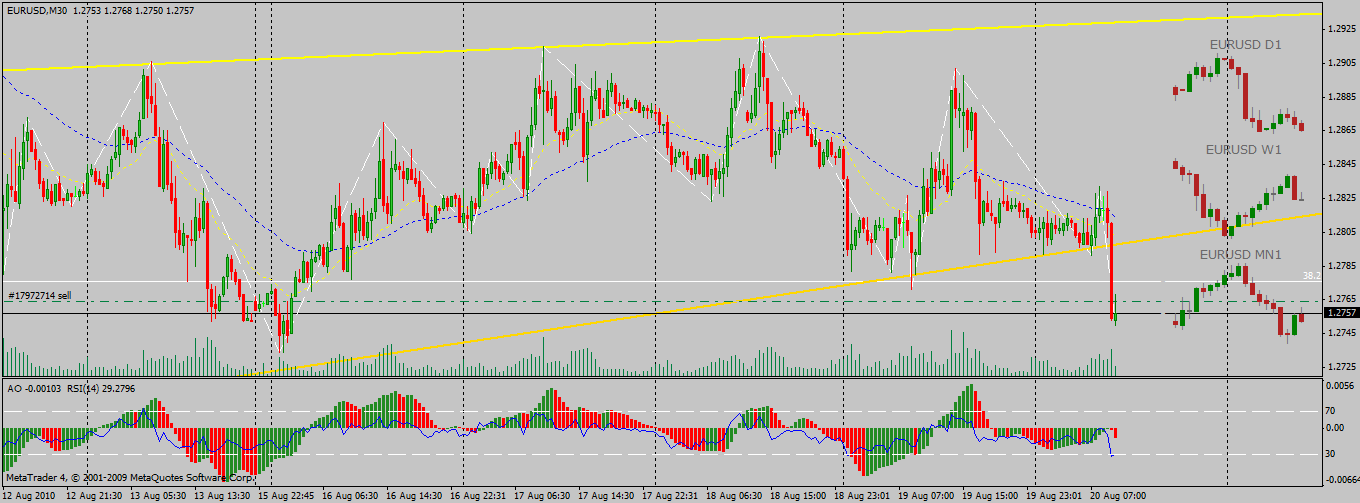The image size is (1360, 503).
Task: Click the '17 Aug 22:31' time axis label
Action: click(671, 495)
